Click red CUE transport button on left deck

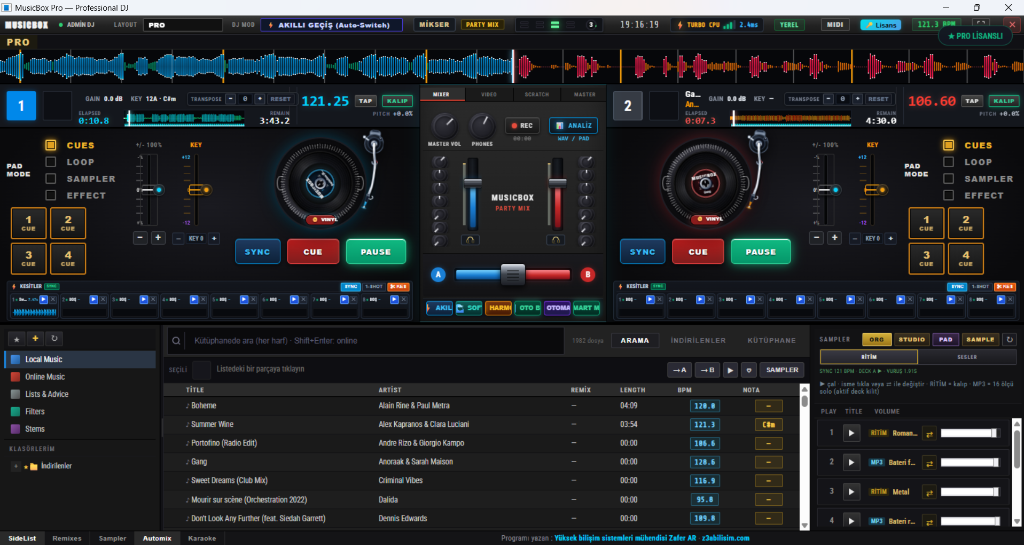(313, 252)
